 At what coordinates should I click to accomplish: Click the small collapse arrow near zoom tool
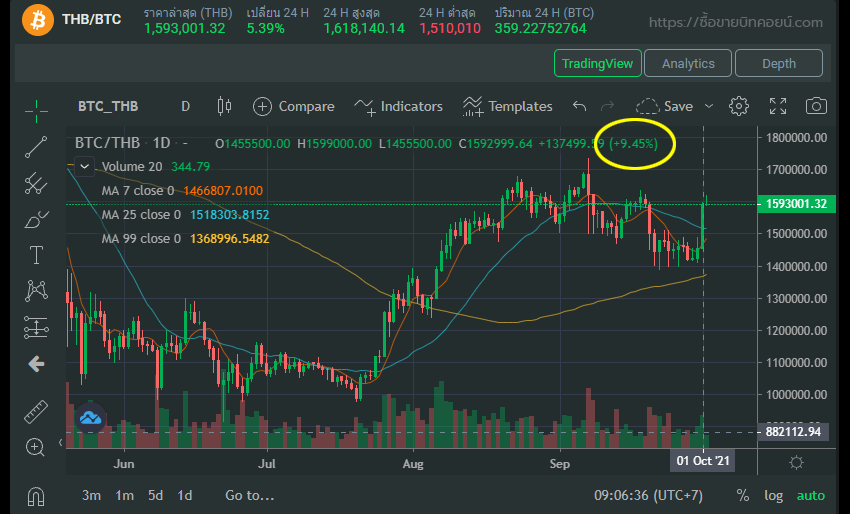point(60,443)
